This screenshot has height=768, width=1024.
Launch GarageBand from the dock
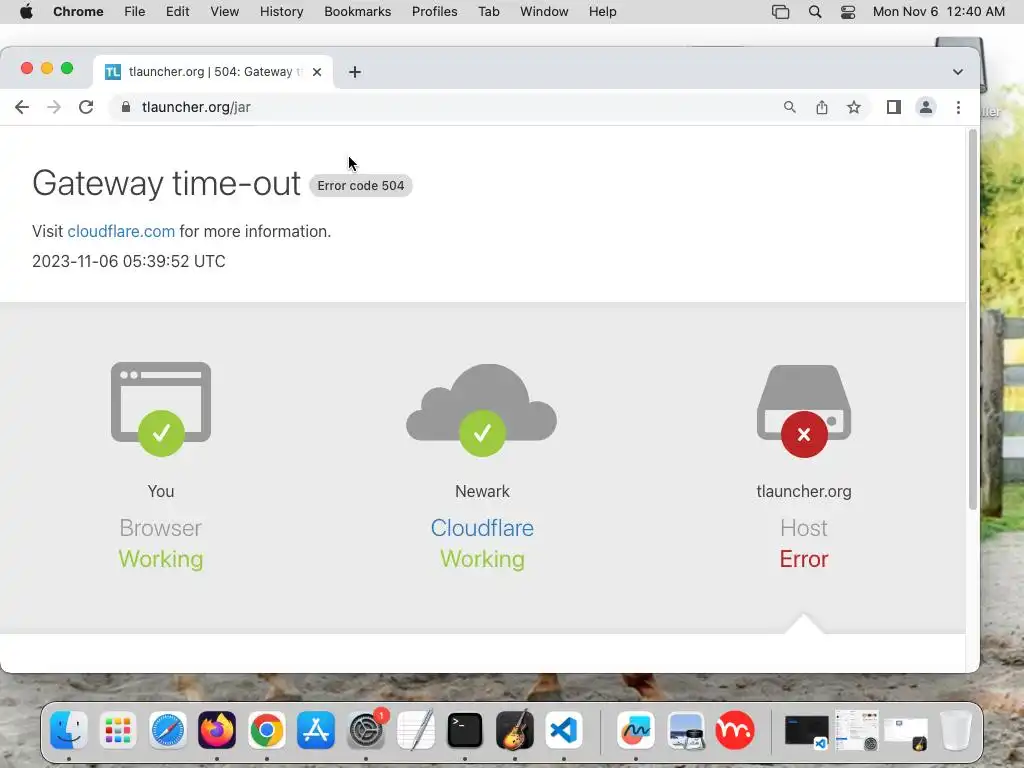pyautogui.click(x=515, y=730)
